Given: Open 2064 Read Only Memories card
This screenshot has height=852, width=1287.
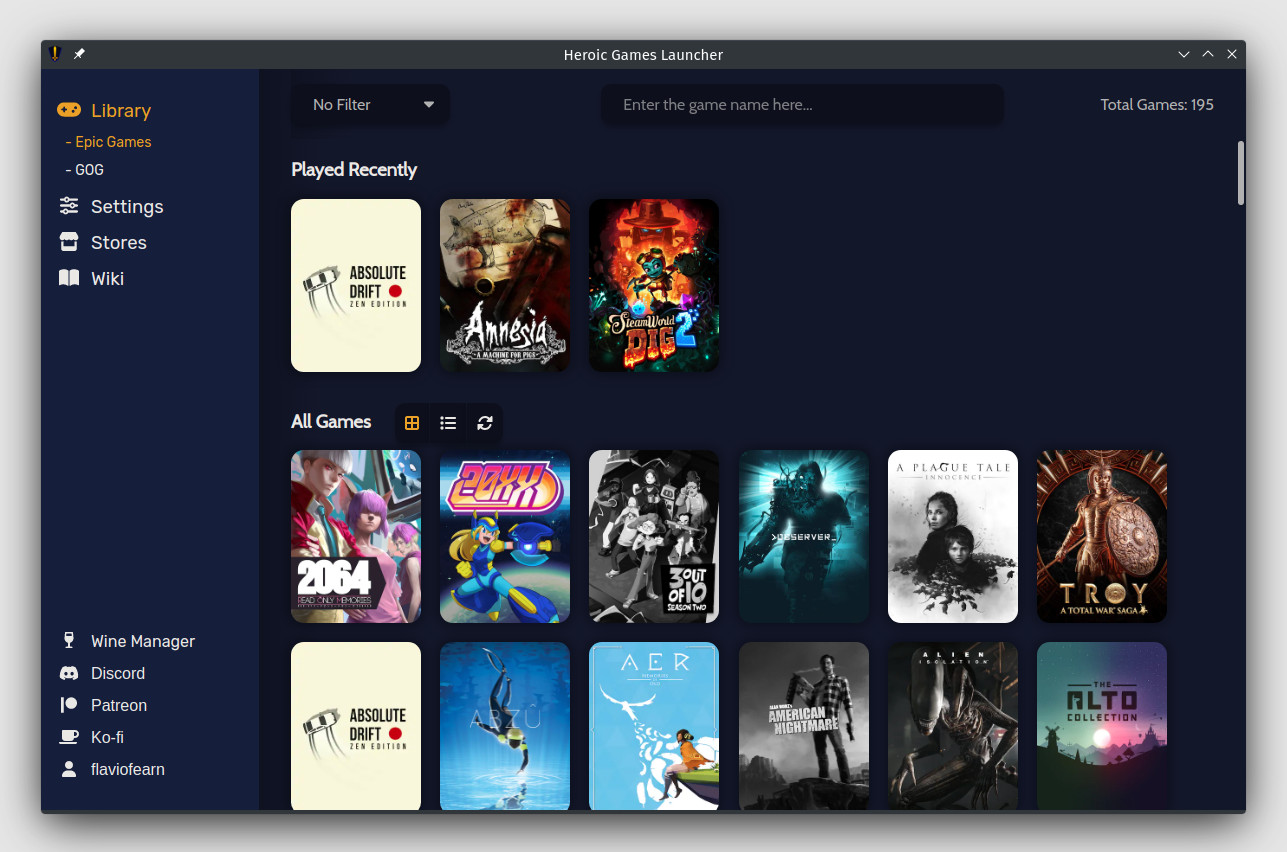Looking at the screenshot, I should [356, 536].
